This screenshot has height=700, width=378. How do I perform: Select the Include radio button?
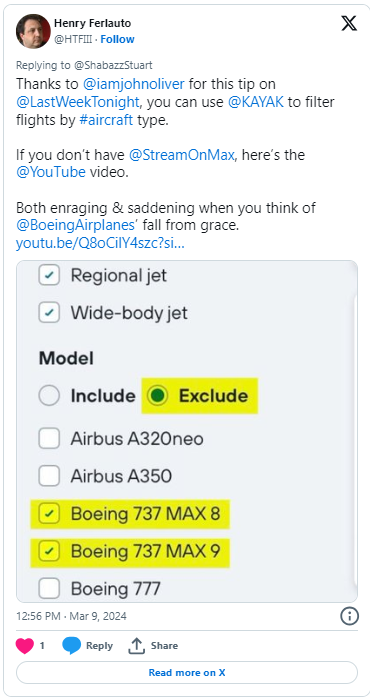tap(49, 396)
